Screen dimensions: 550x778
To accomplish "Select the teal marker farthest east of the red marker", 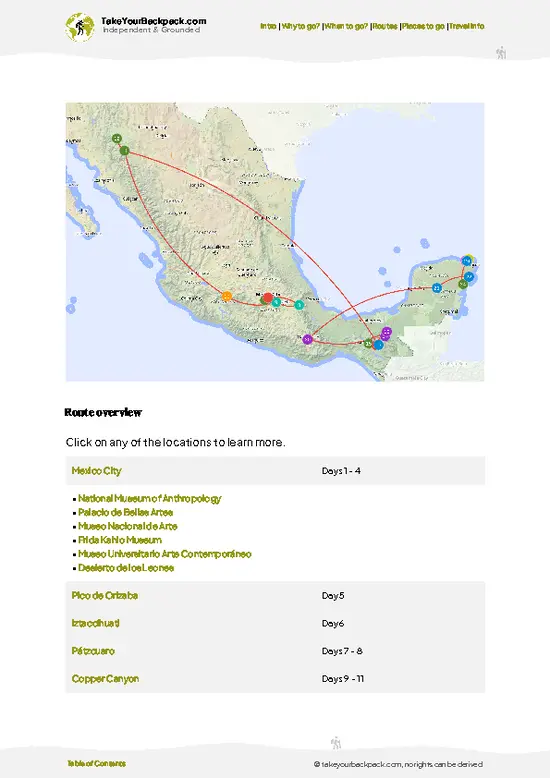I will (299, 305).
